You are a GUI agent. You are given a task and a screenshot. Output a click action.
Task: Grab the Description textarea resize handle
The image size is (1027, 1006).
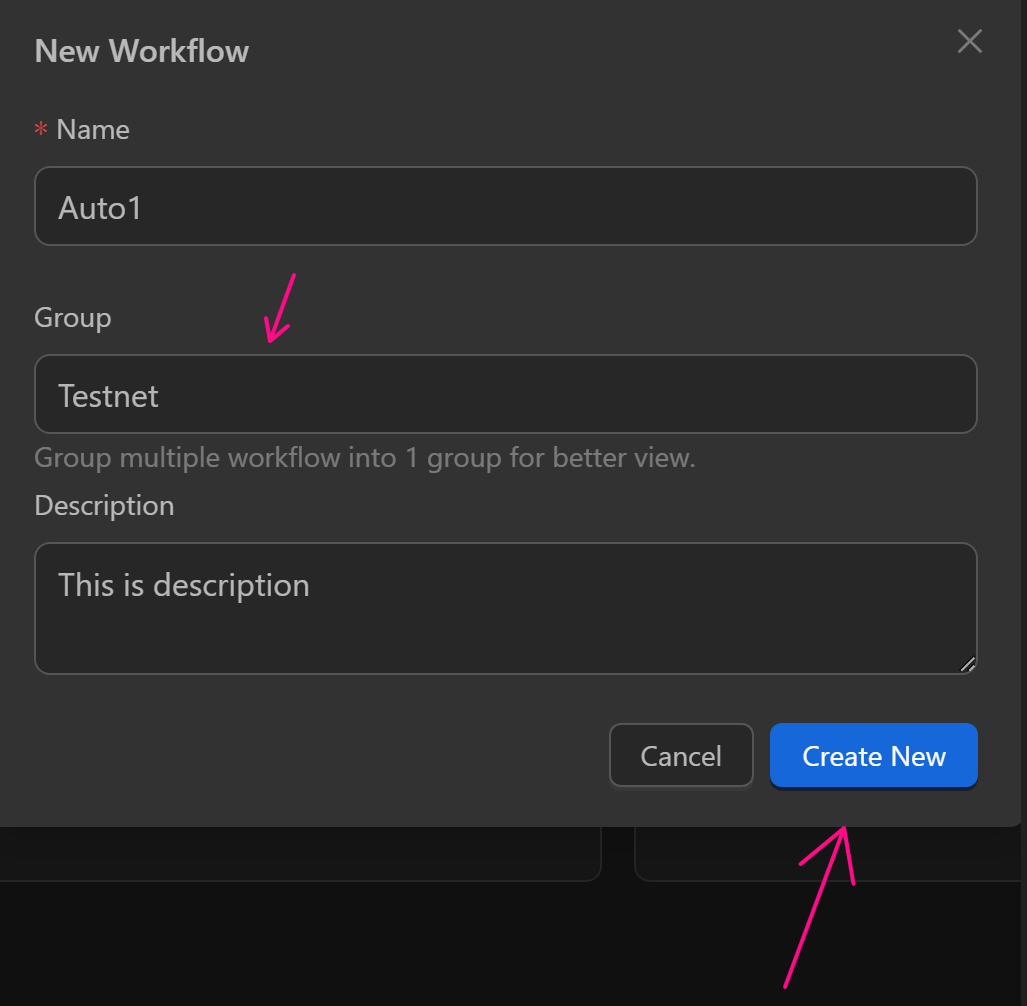(967, 664)
